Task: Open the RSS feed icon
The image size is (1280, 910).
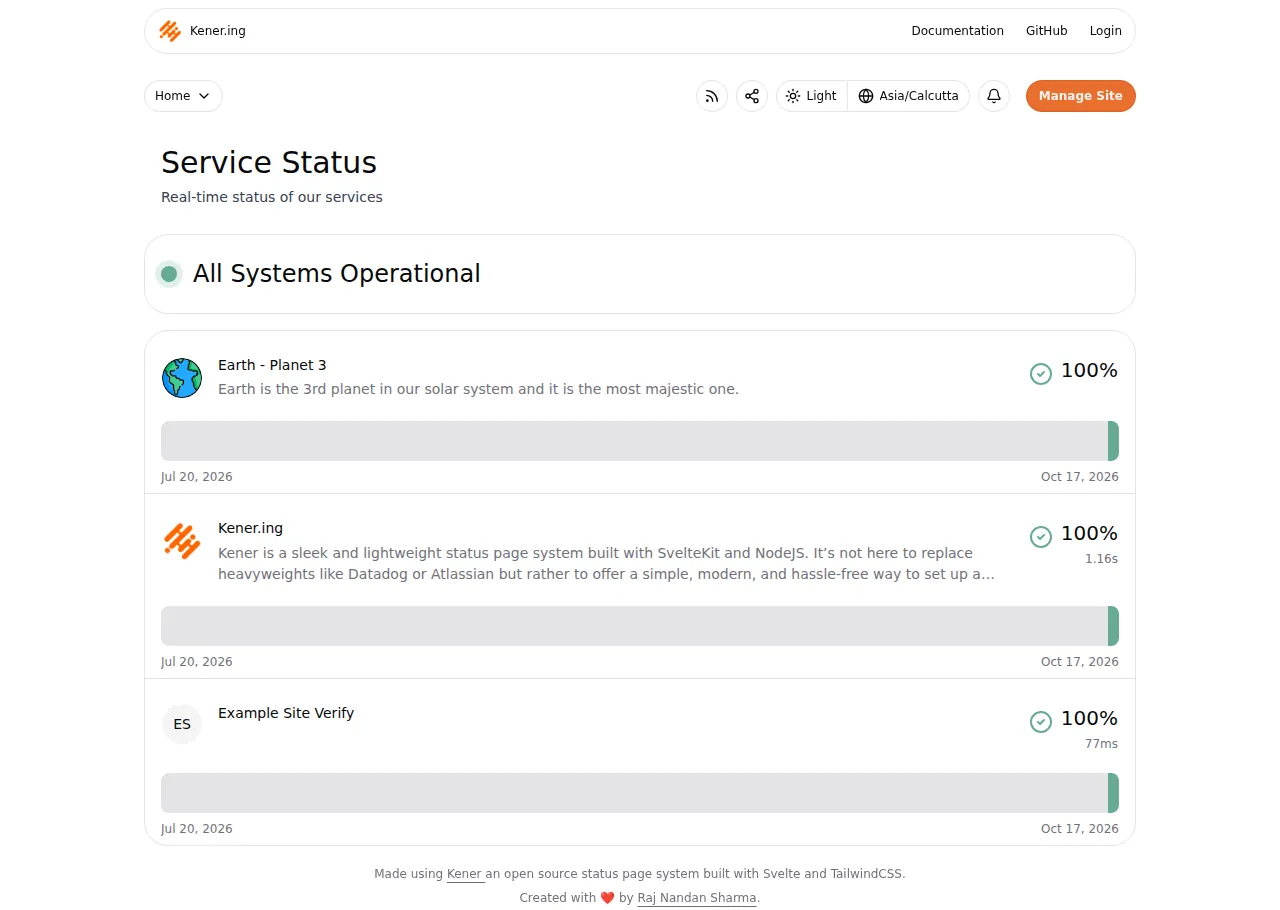Action: pyautogui.click(x=712, y=96)
